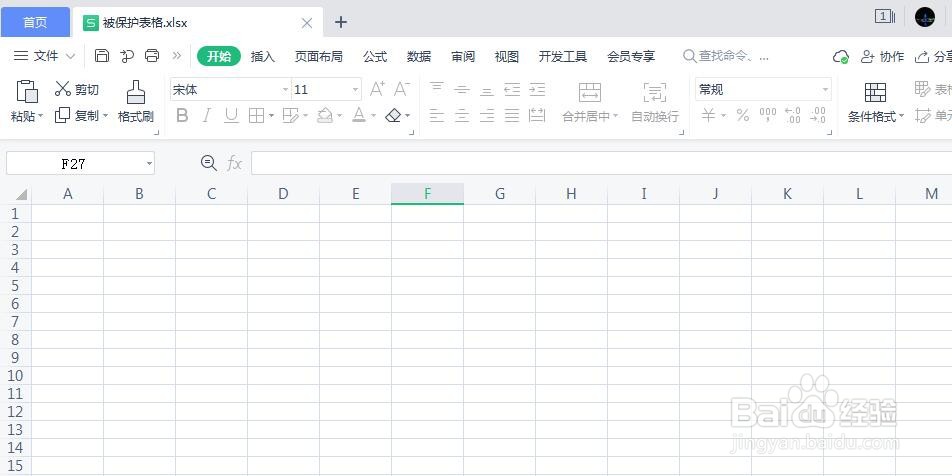Click the undo/redo icon beside Save
Screen dimensions: 952x476
[127, 56]
